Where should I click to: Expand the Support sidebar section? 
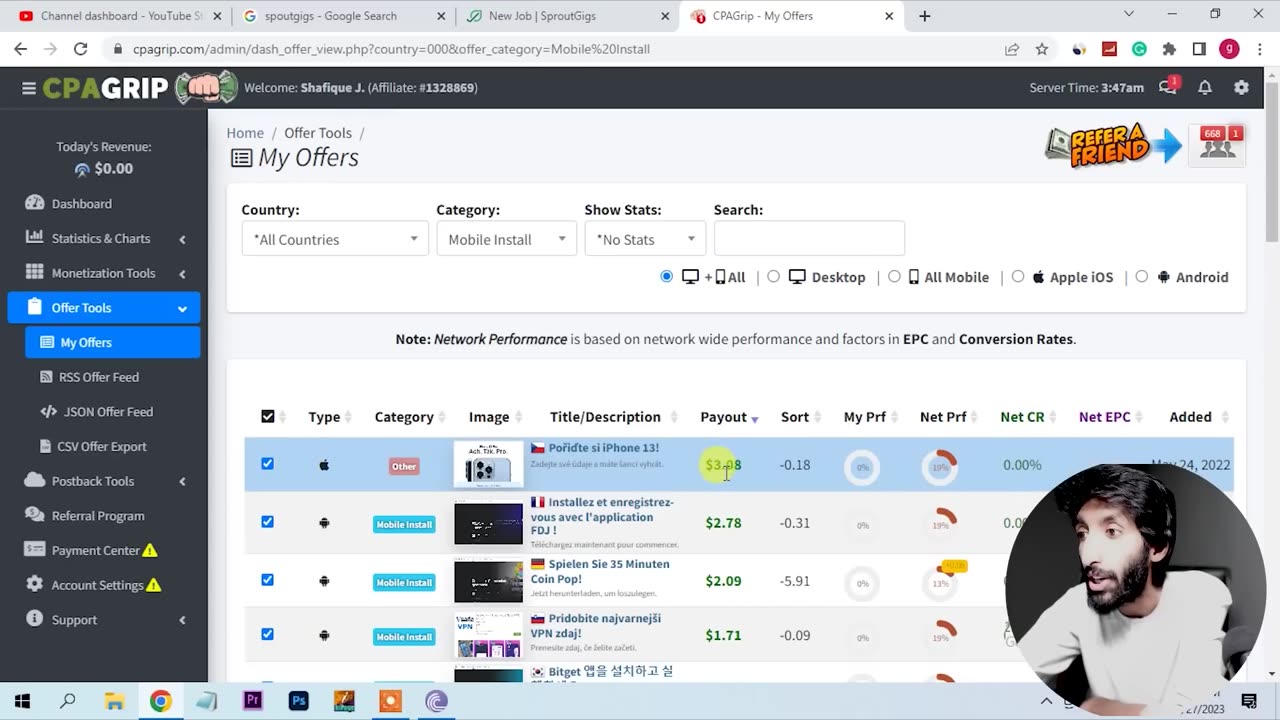pyautogui.click(x=104, y=620)
